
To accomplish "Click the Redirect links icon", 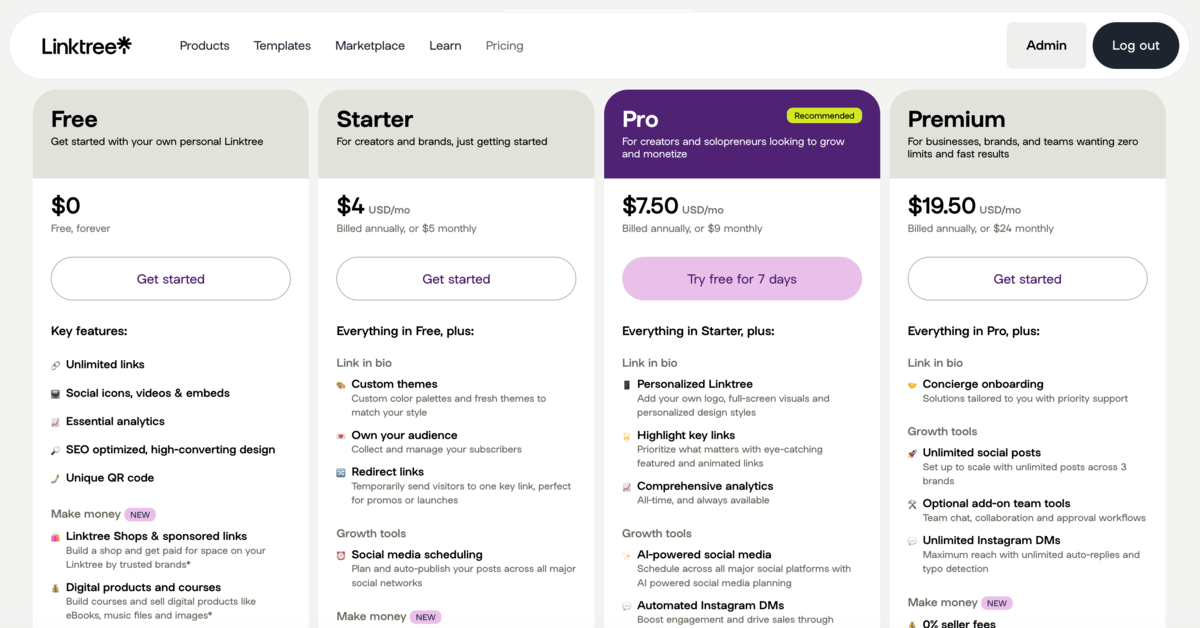I will click(341, 472).
